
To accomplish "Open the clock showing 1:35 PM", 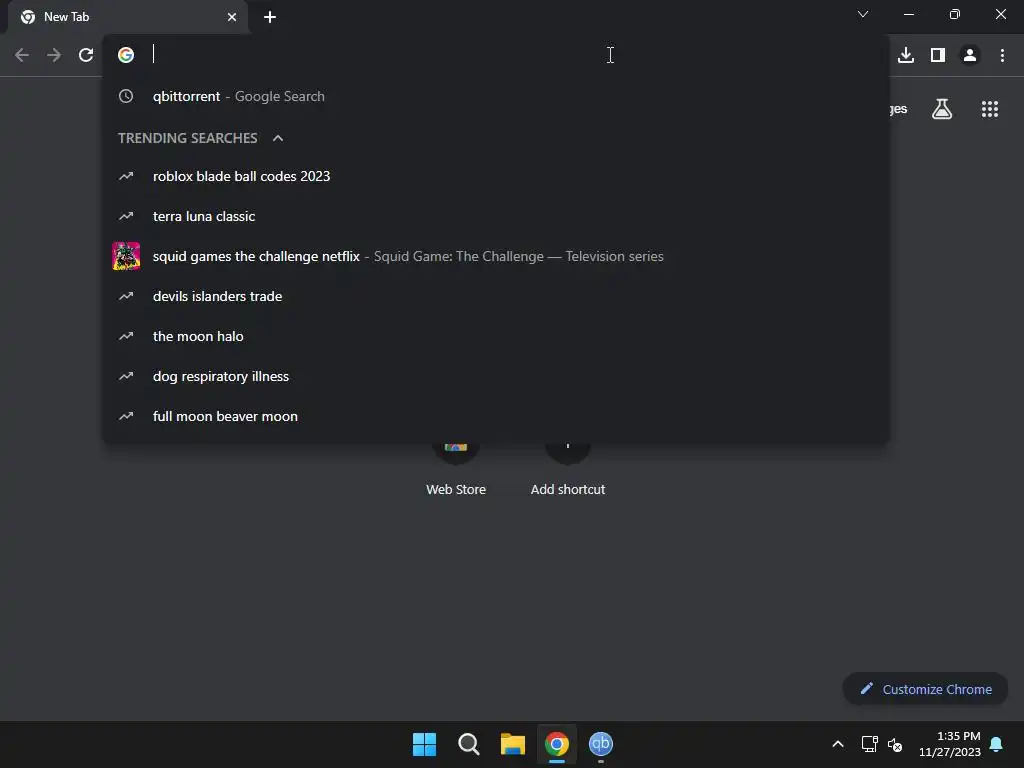I will pos(950,744).
